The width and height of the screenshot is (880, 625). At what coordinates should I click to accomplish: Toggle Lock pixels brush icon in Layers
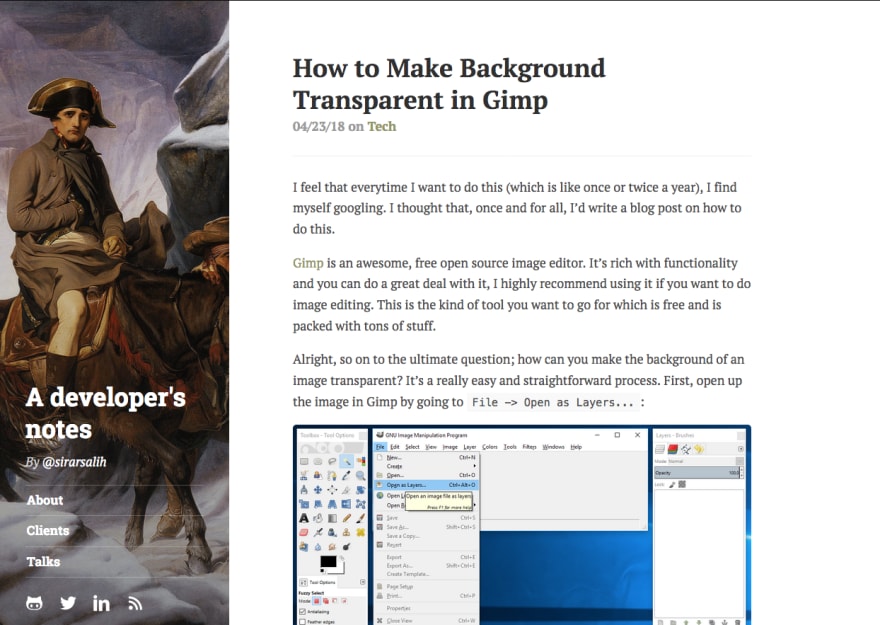(672, 485)
